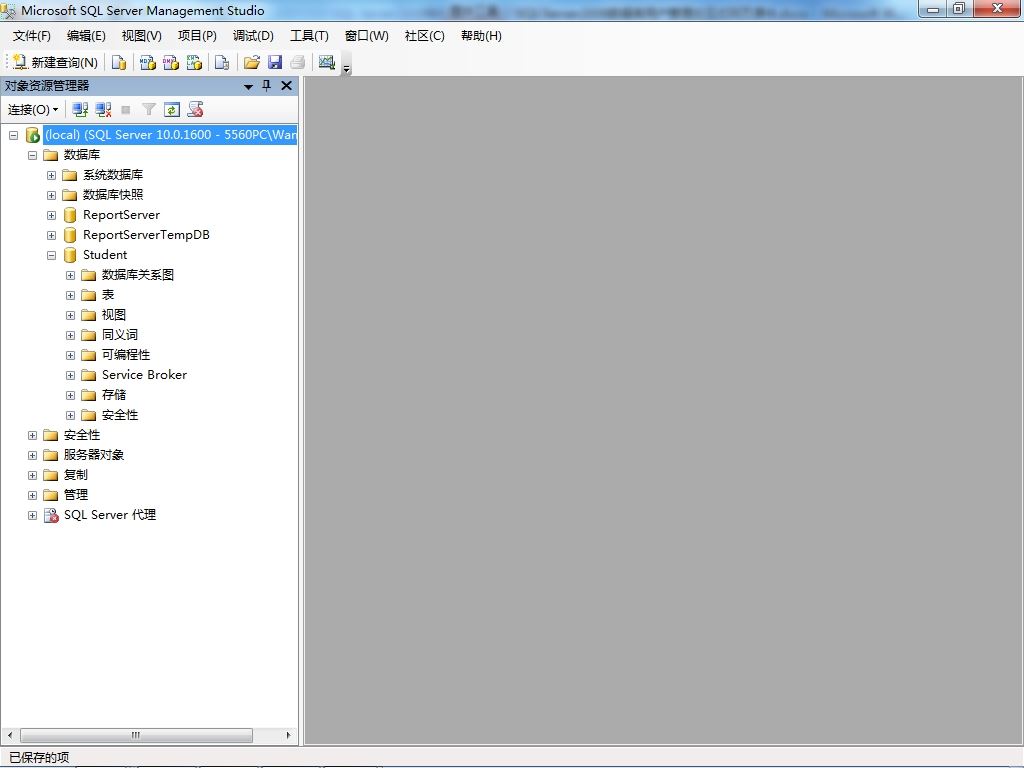Screen dimensions: 1024x768
Task: Click the activity monitor chart icon
Action: click(x=327, y=62)
